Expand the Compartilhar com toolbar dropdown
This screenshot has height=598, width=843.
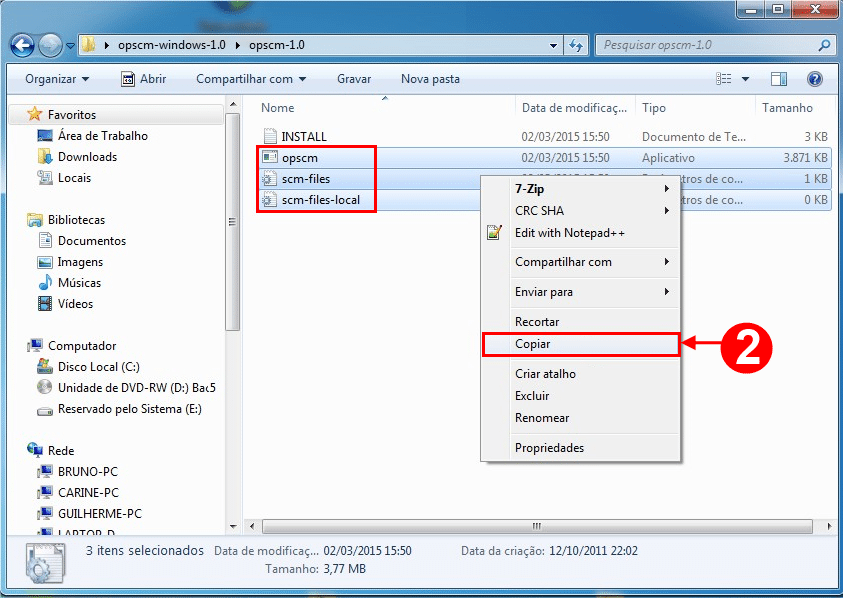pos(250,79)
